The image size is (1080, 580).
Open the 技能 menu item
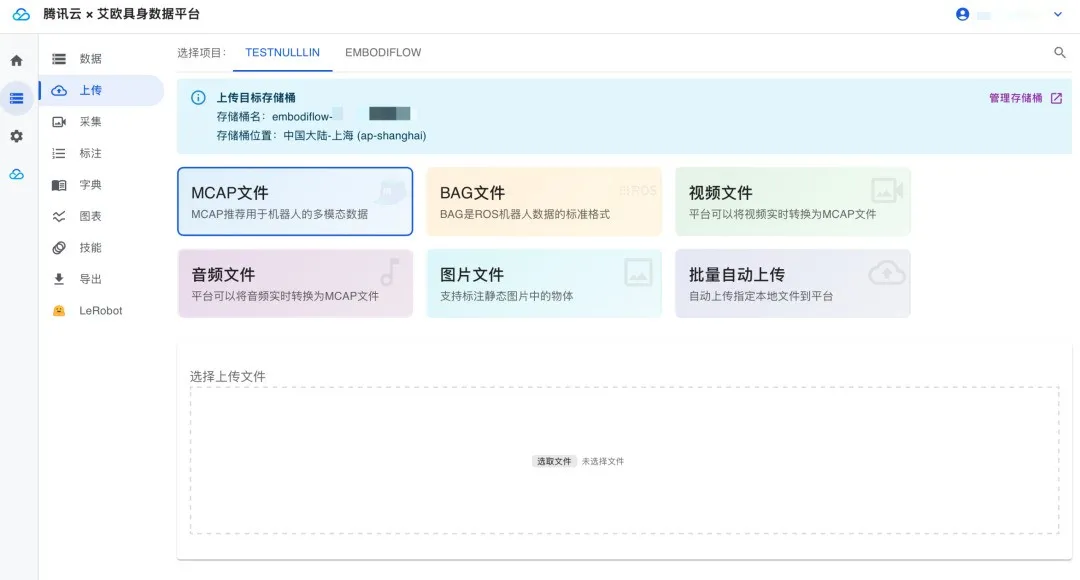[x=101, y=247]
